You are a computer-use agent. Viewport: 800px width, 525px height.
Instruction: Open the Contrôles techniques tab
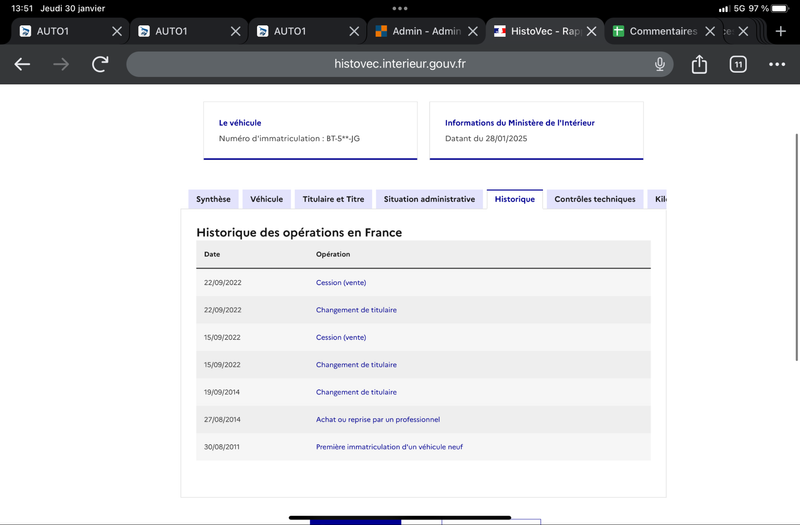[x=595, y=199]
